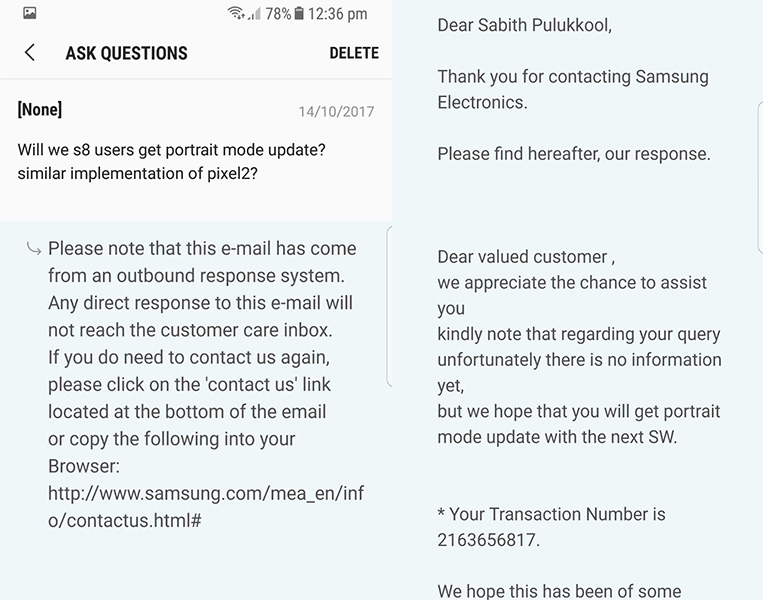Open the samsung.com contactus URL link
The height and width of the screenshot is (600, 763).
[x=205, y=506]
